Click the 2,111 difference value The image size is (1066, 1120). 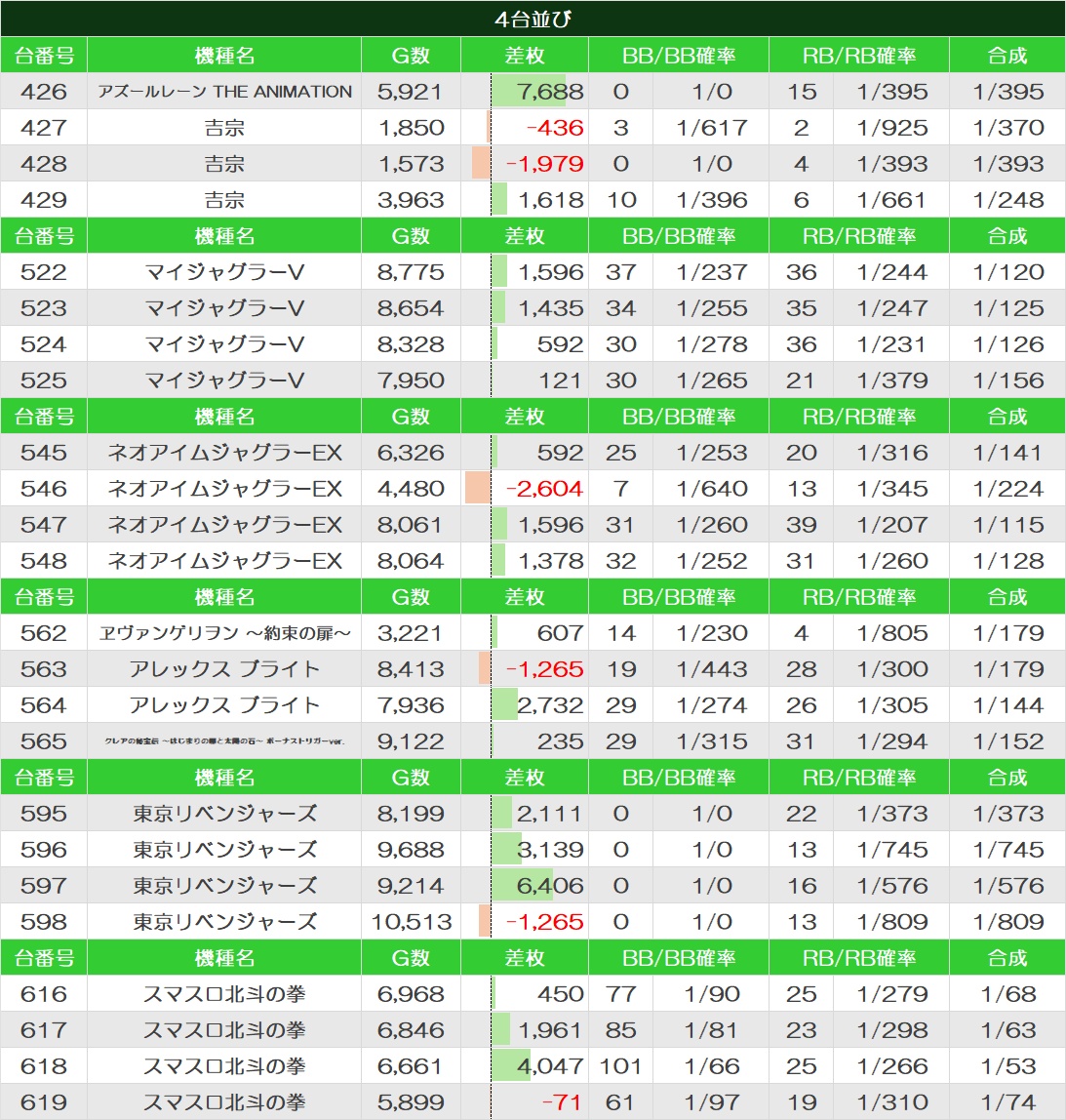pos(550,814)
